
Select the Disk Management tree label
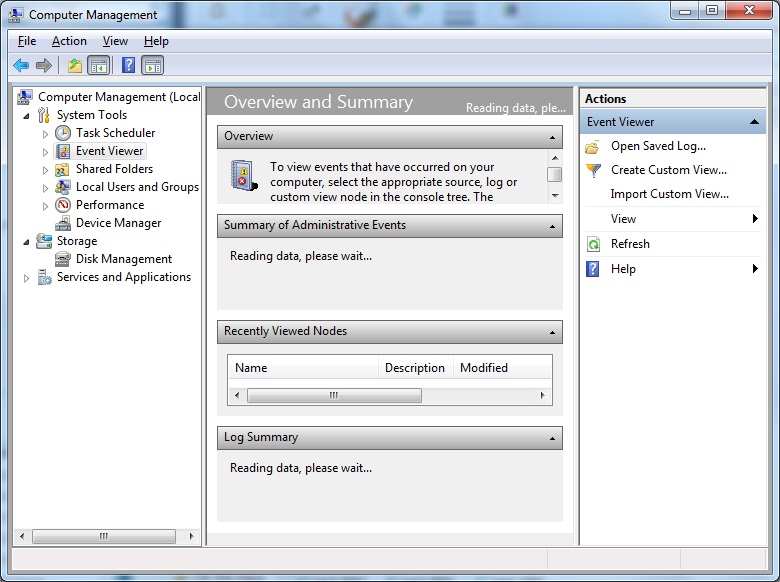tap(124, 259)
